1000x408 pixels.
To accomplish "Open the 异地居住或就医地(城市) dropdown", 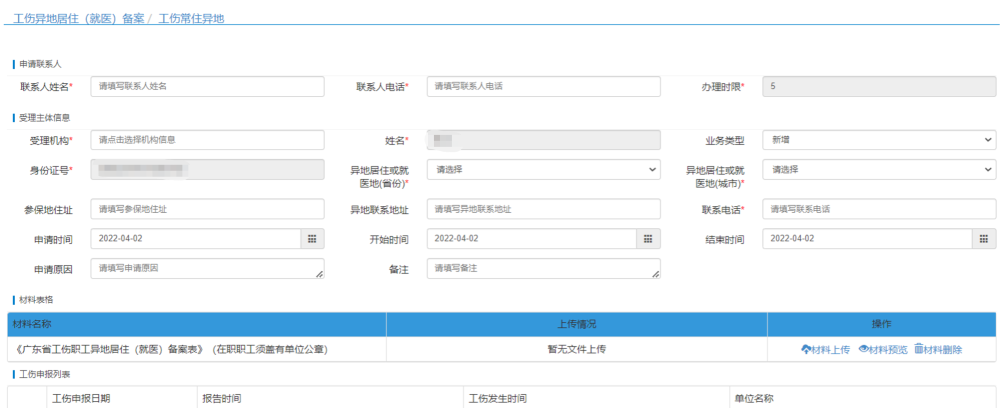I will click(x=879, y=170).
